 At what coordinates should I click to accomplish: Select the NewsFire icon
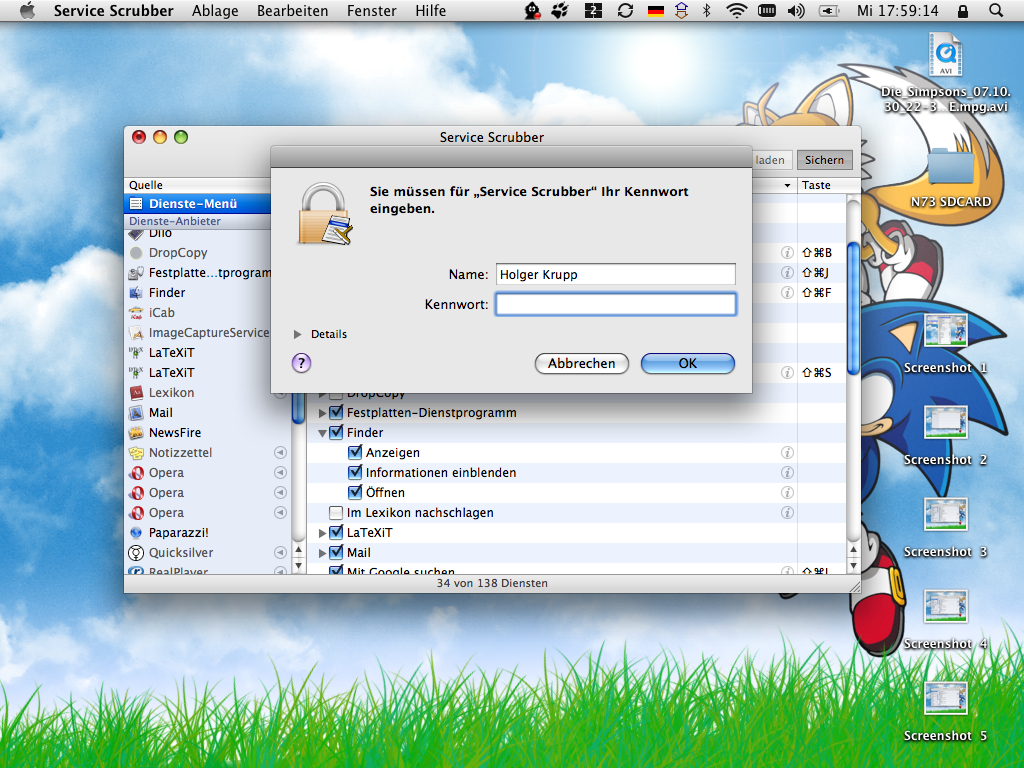coord(136,433)
